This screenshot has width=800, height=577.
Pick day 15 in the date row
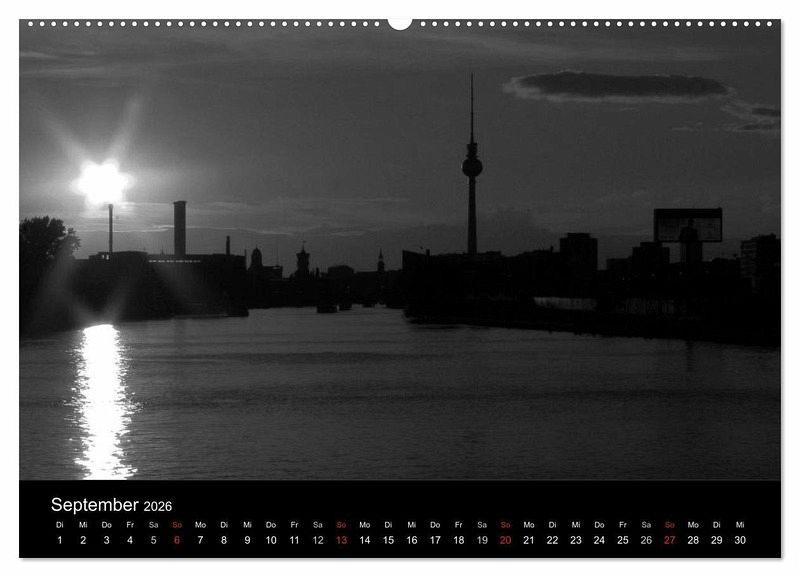(388, 540)
